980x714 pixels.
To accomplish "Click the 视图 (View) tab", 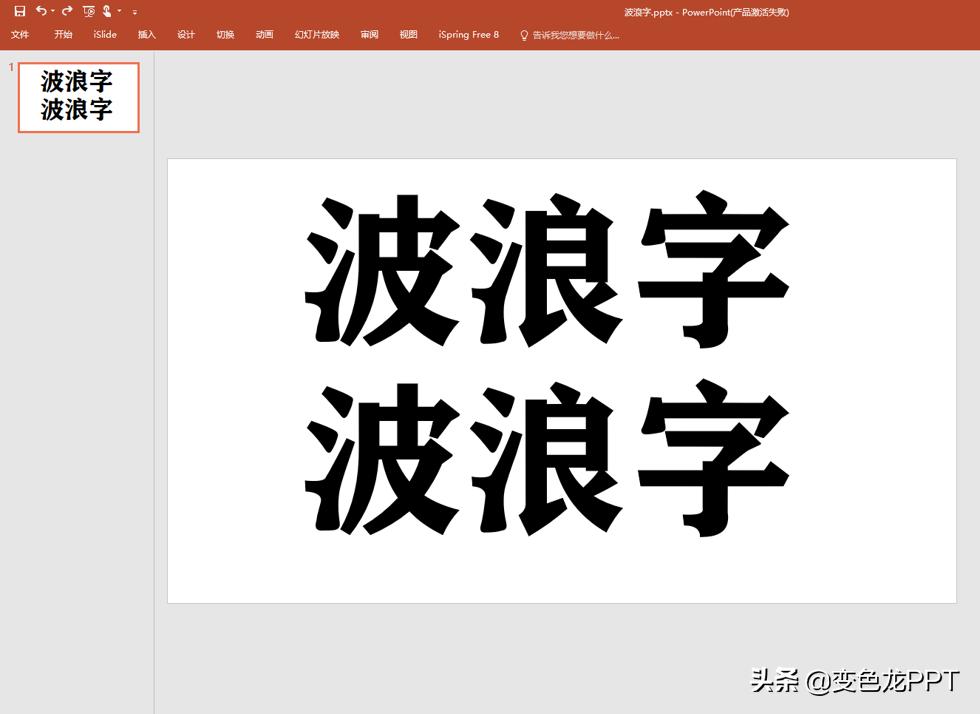I will (x=407, y=33).
